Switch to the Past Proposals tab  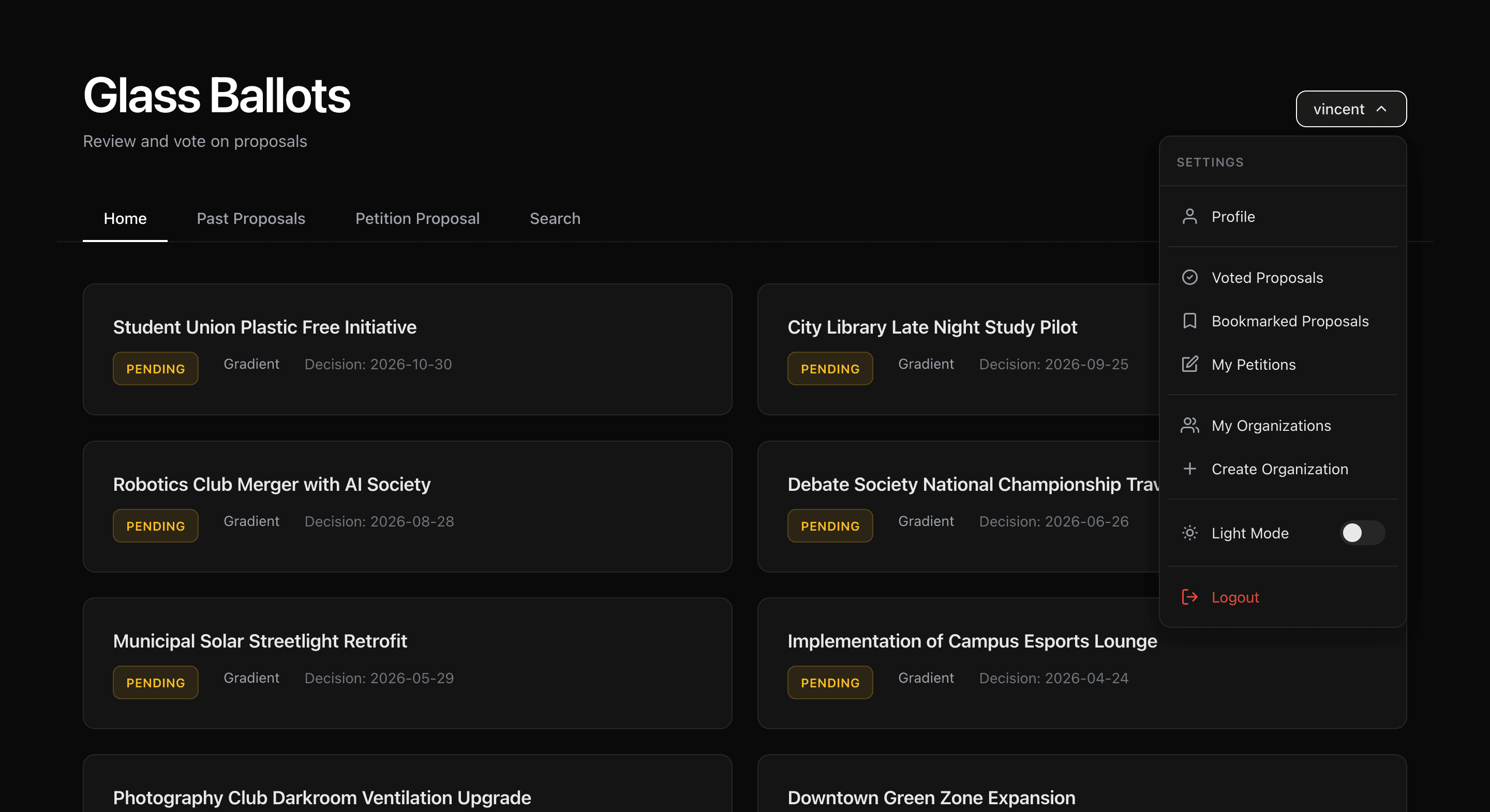point(250,219)
